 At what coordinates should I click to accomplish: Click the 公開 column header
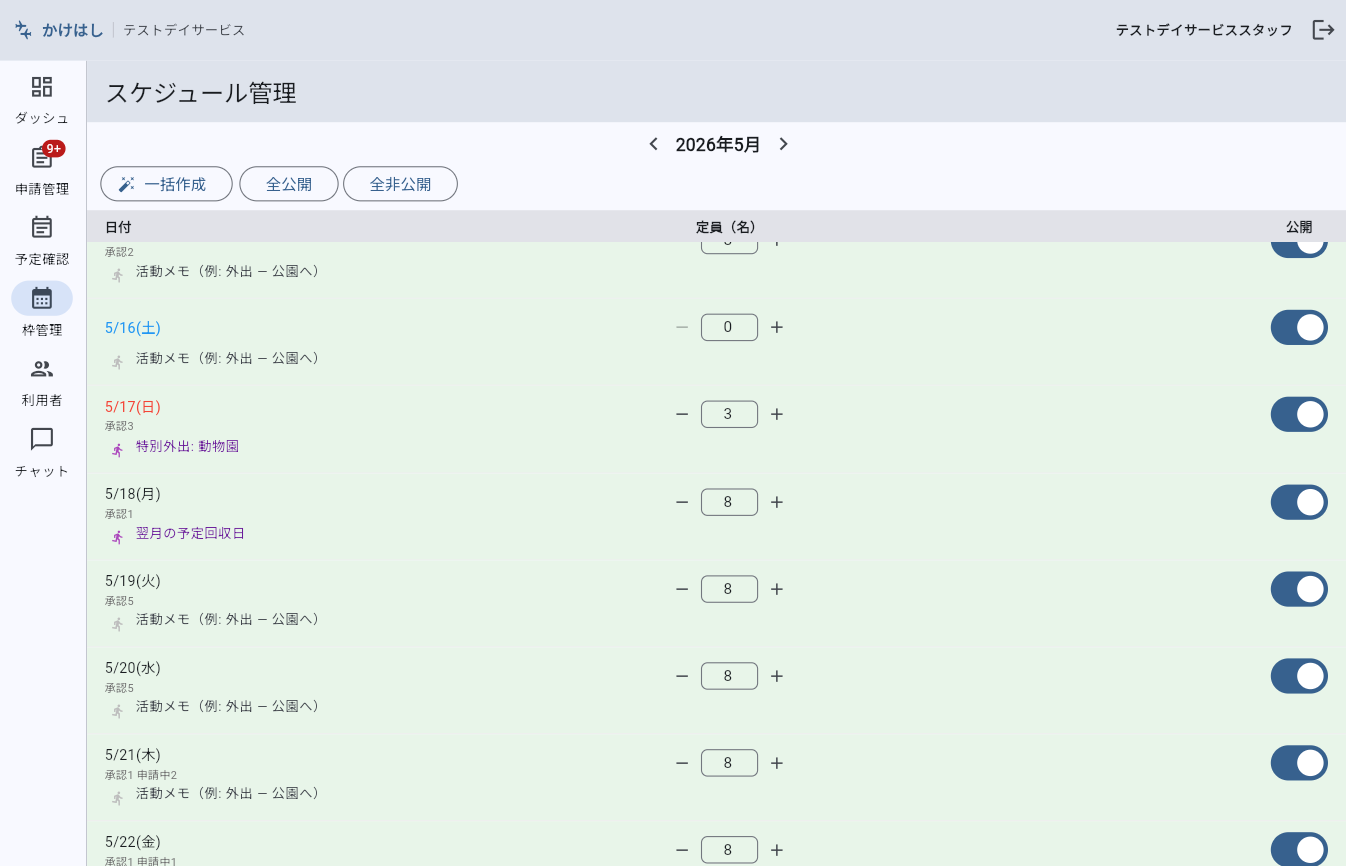pyautogui.click(x=1299, y=227)
